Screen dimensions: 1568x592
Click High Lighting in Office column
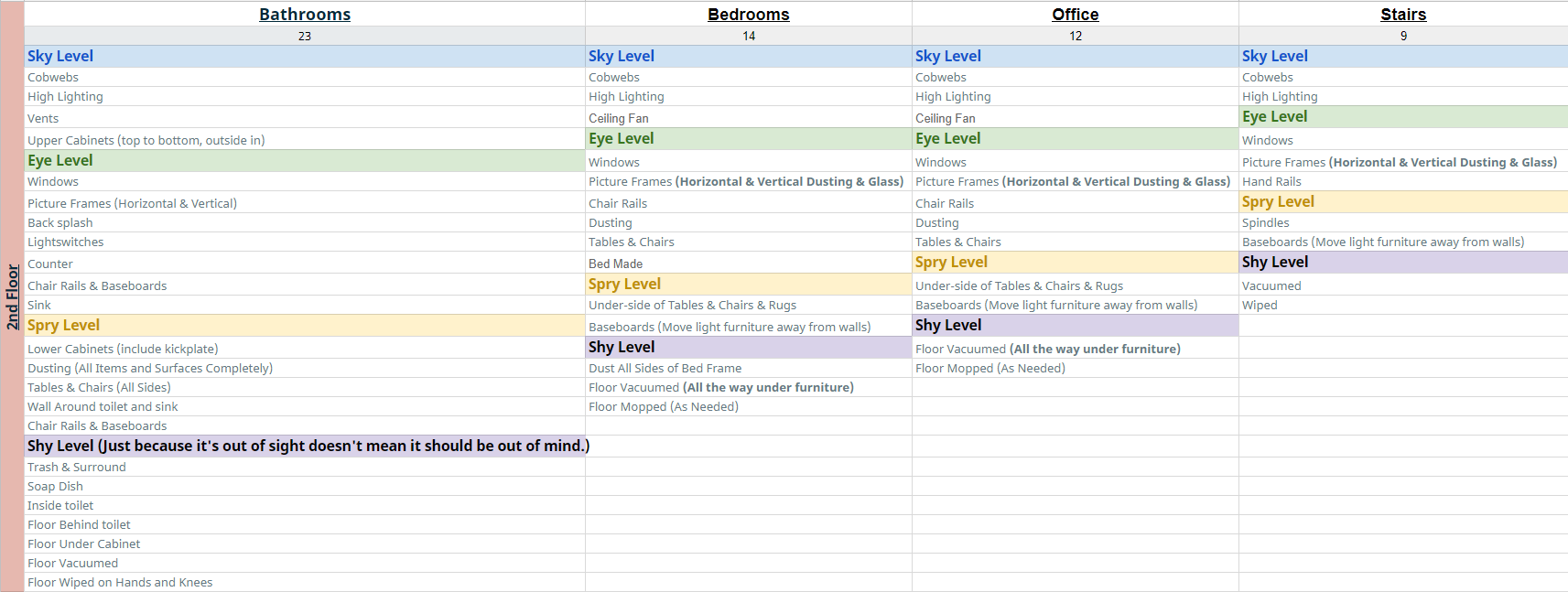[1076, 96]
